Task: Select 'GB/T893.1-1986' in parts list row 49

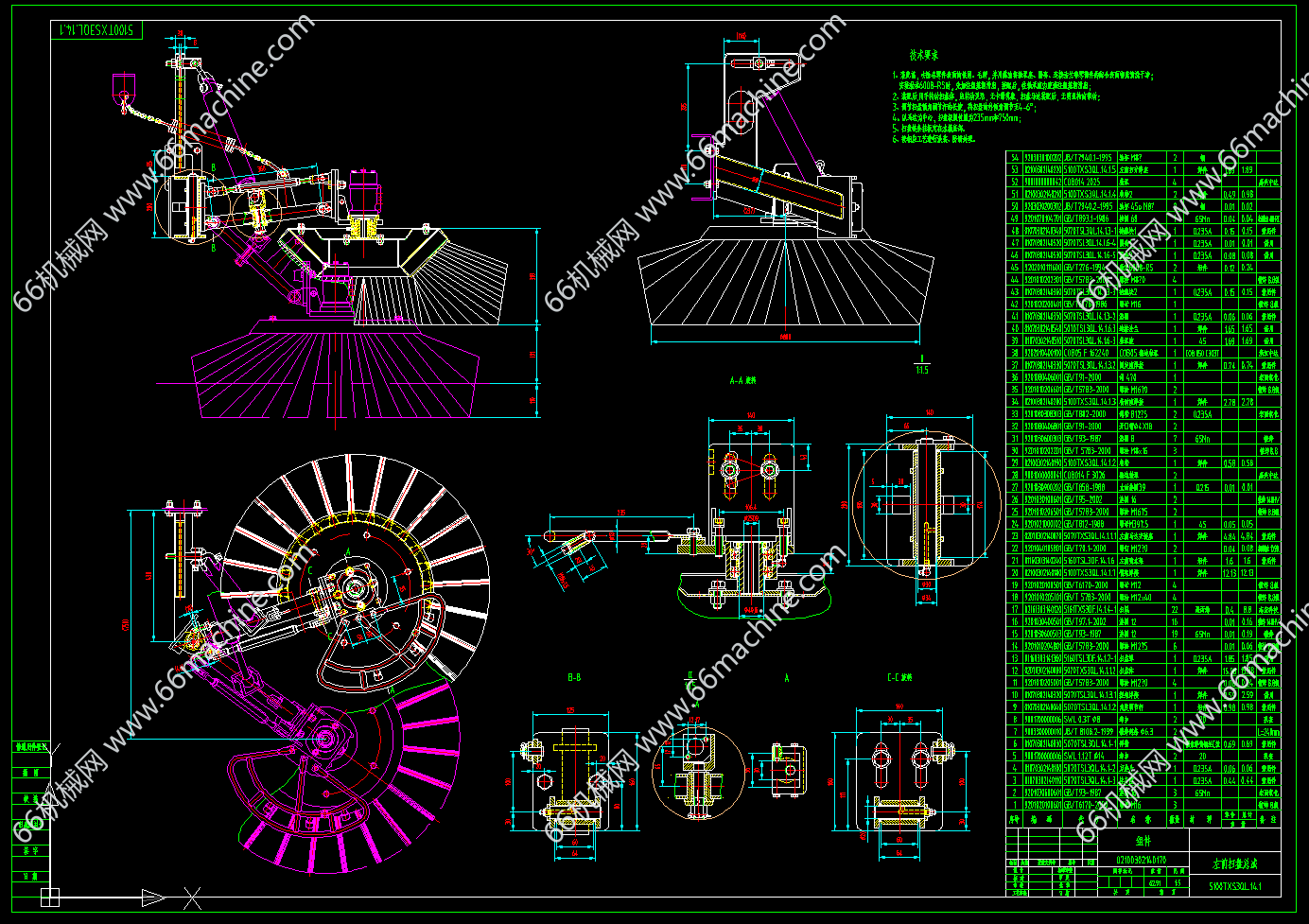Action: click(1086, 218)
